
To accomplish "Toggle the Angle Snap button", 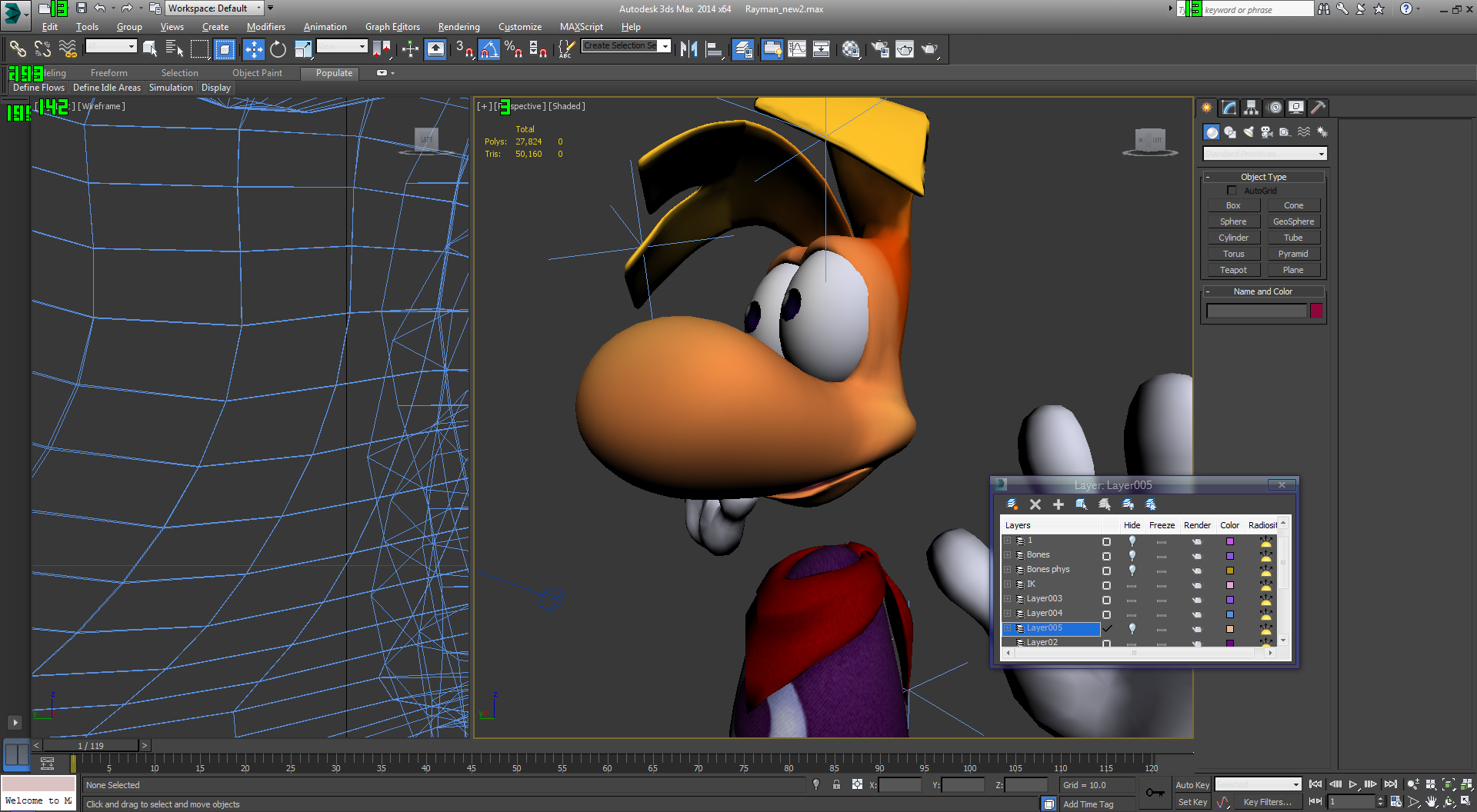I will [x=489, y=50].
